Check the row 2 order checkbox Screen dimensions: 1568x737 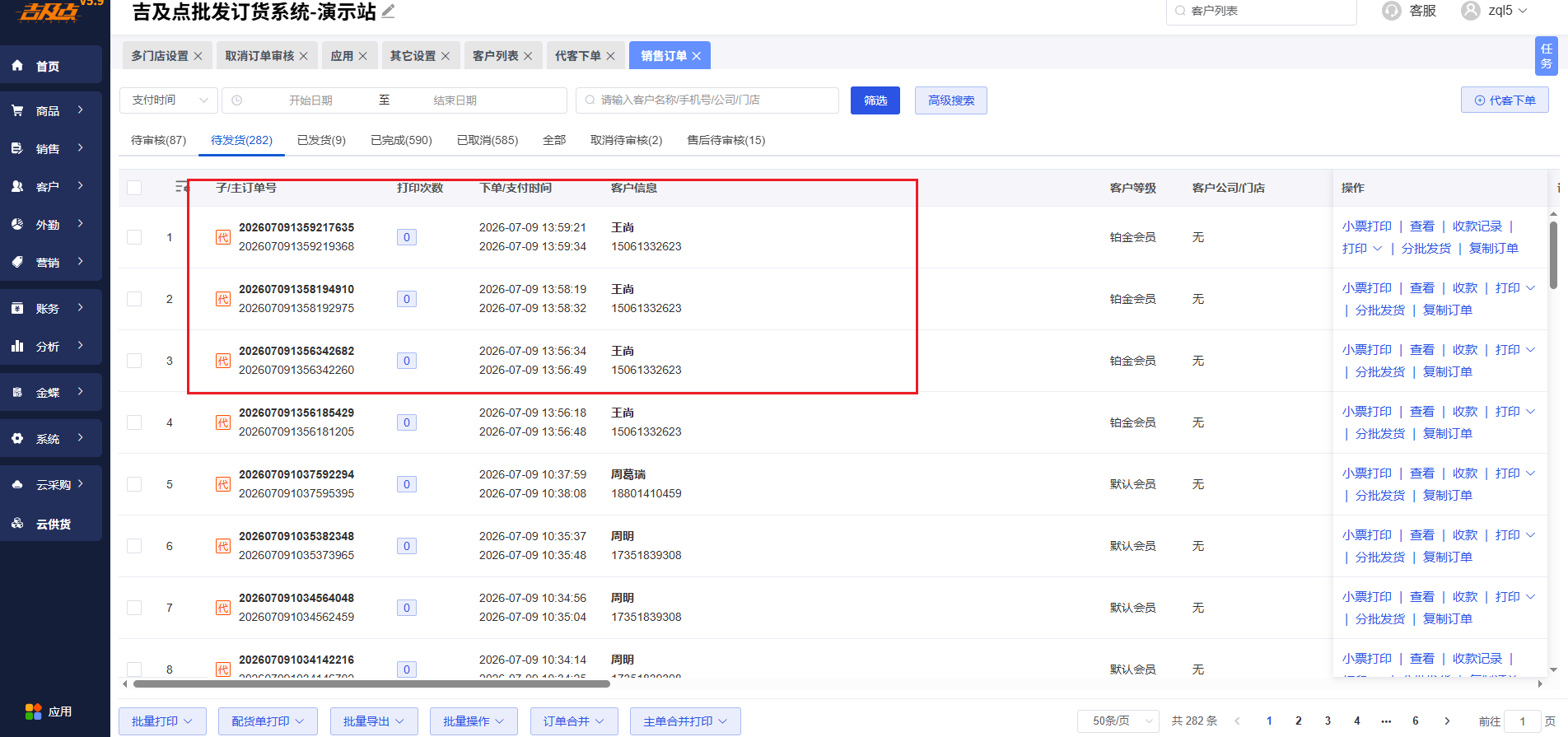(134, 299)
